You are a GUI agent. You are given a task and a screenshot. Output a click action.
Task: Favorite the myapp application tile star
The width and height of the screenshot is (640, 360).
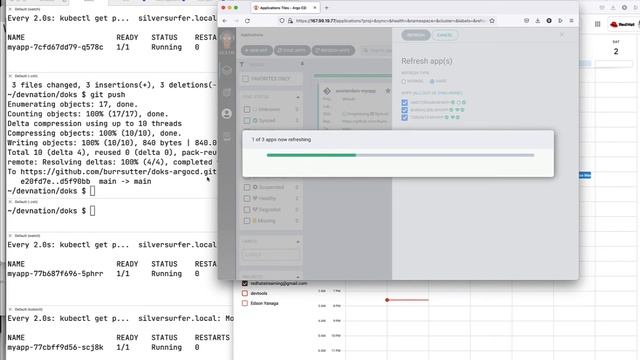(x=387, y=91)
